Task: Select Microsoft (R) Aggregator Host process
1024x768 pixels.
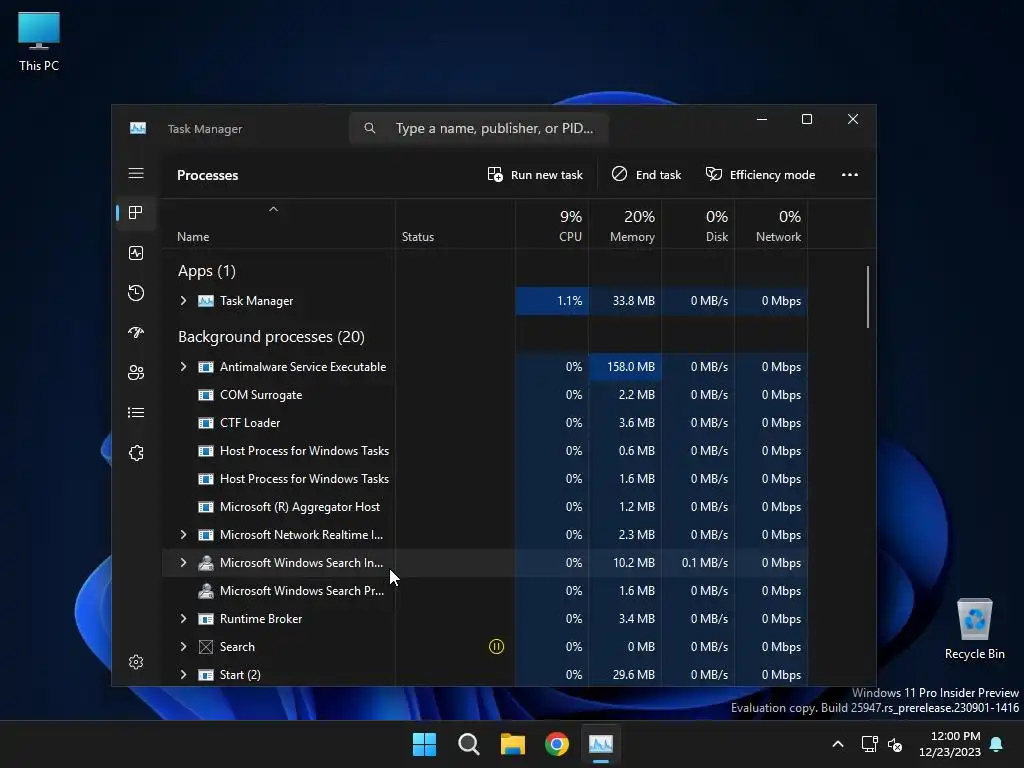Action: [484, 507]
